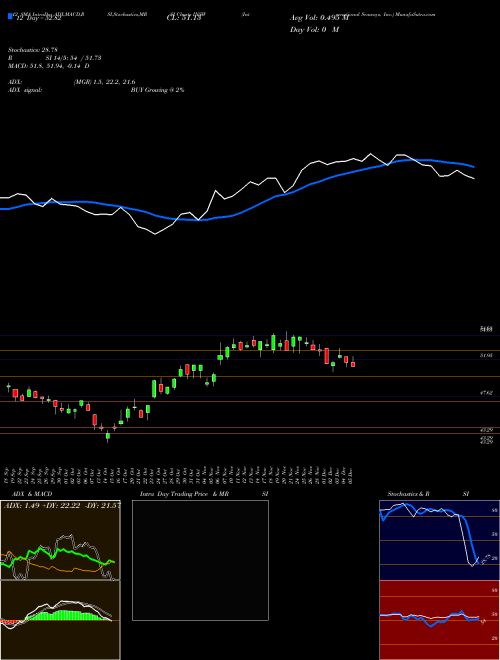The image size is (500, 660).
Task: Click the 'Stochastics & R' panel title
Action: point(409,494)
